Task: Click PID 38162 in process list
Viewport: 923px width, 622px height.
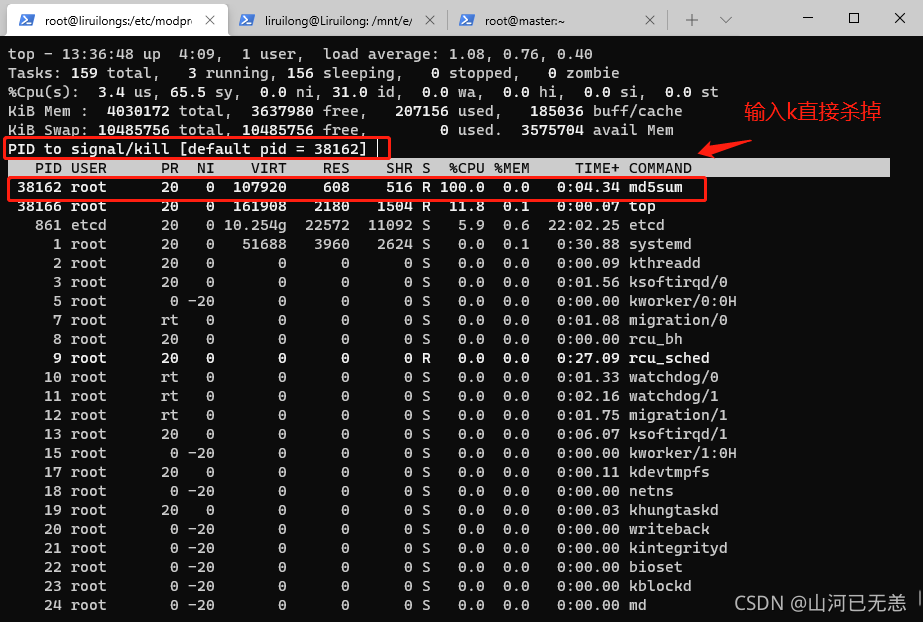Action: coord(39,188)
